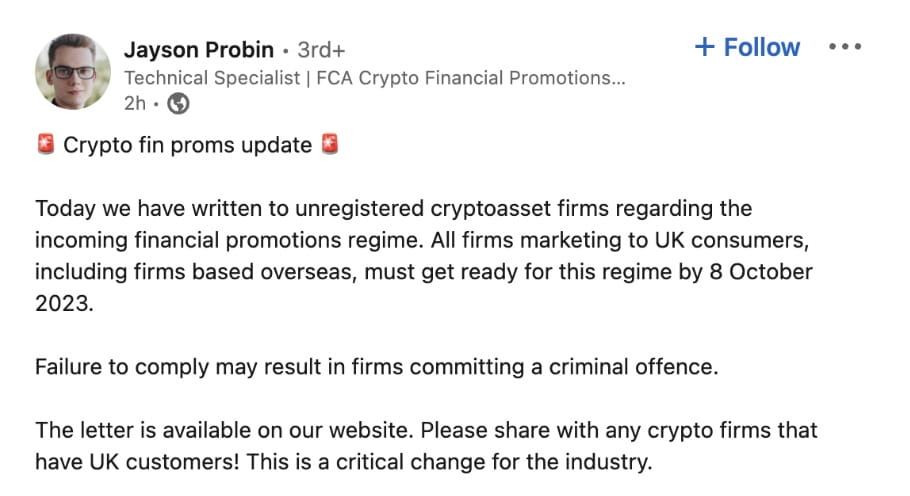910x496 pixels.
Task: Click the 3rd+ connection degree label
Action: pyautogui.click(x=322, y=49)
